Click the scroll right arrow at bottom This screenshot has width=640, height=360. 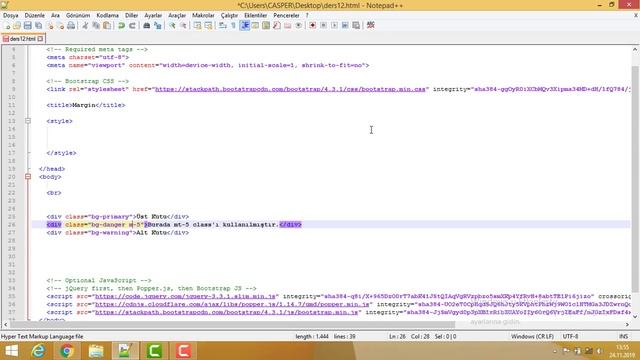click(x=627, y=324)
